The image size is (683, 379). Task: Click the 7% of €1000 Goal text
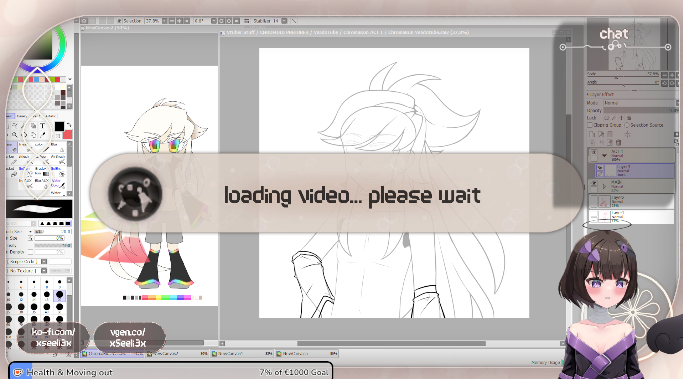click(294, 372)
